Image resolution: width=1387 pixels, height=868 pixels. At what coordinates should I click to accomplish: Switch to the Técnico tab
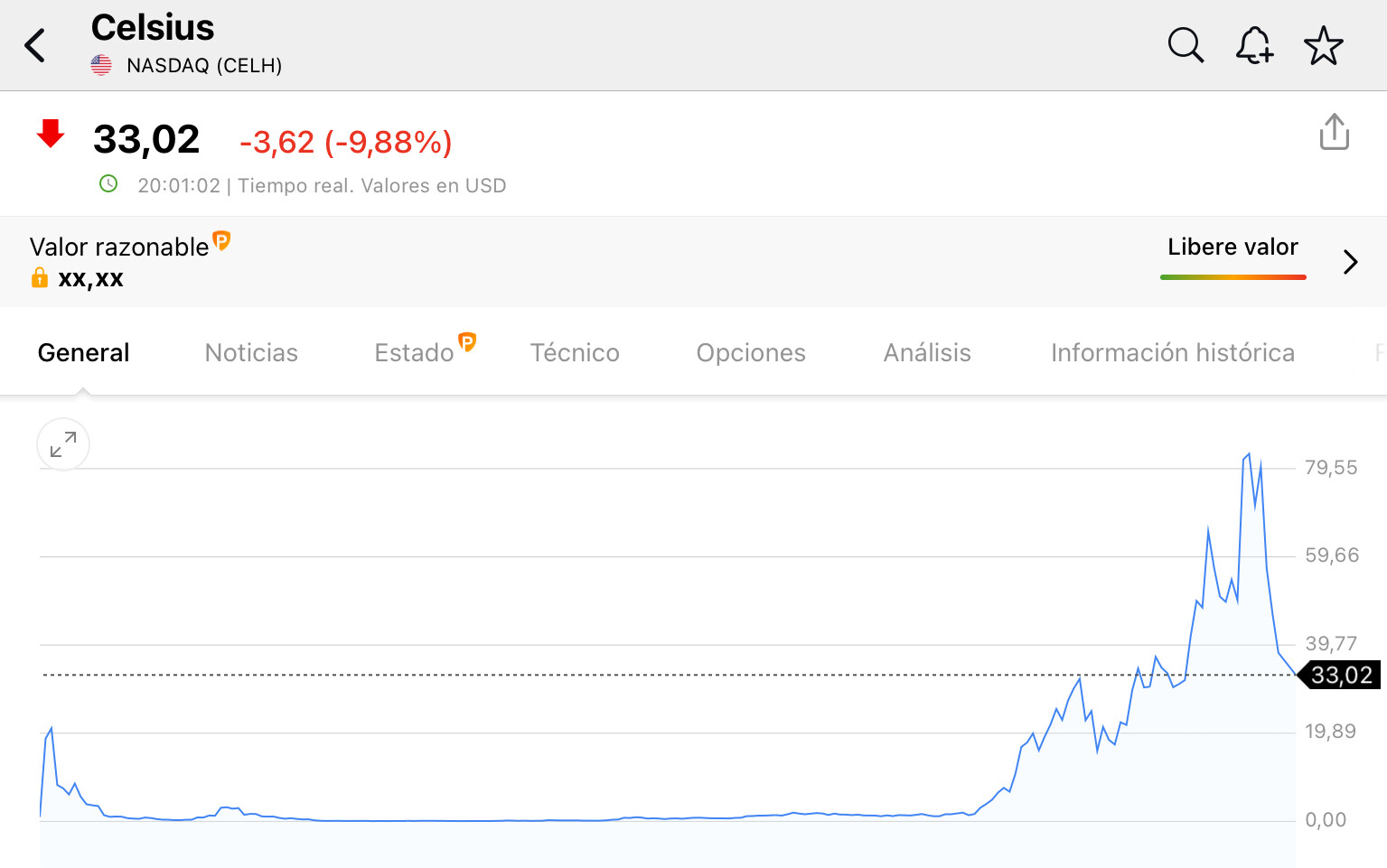(x=575, y=352)
